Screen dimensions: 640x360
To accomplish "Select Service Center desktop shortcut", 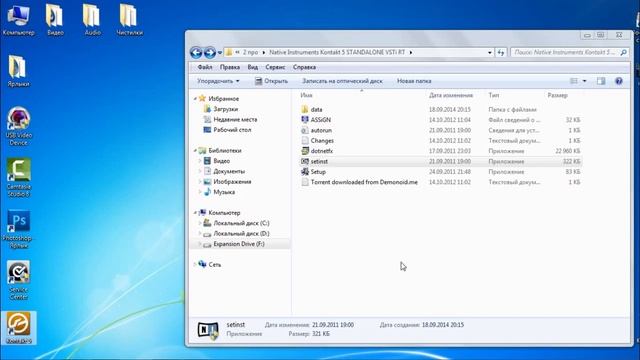I will (x=18, y=281).
